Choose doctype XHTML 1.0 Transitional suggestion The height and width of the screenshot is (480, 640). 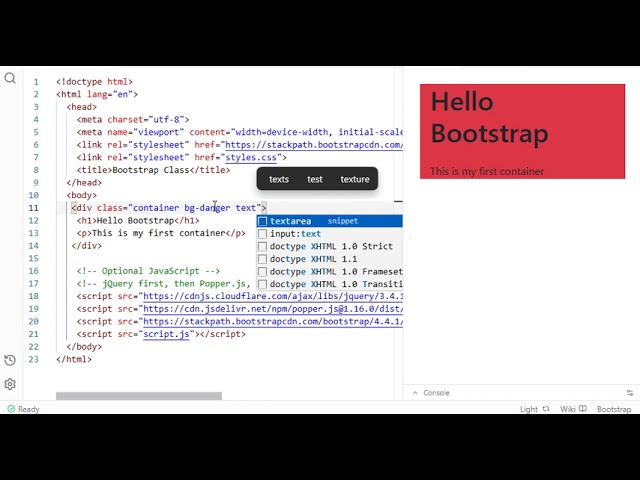tap(330, 284)
